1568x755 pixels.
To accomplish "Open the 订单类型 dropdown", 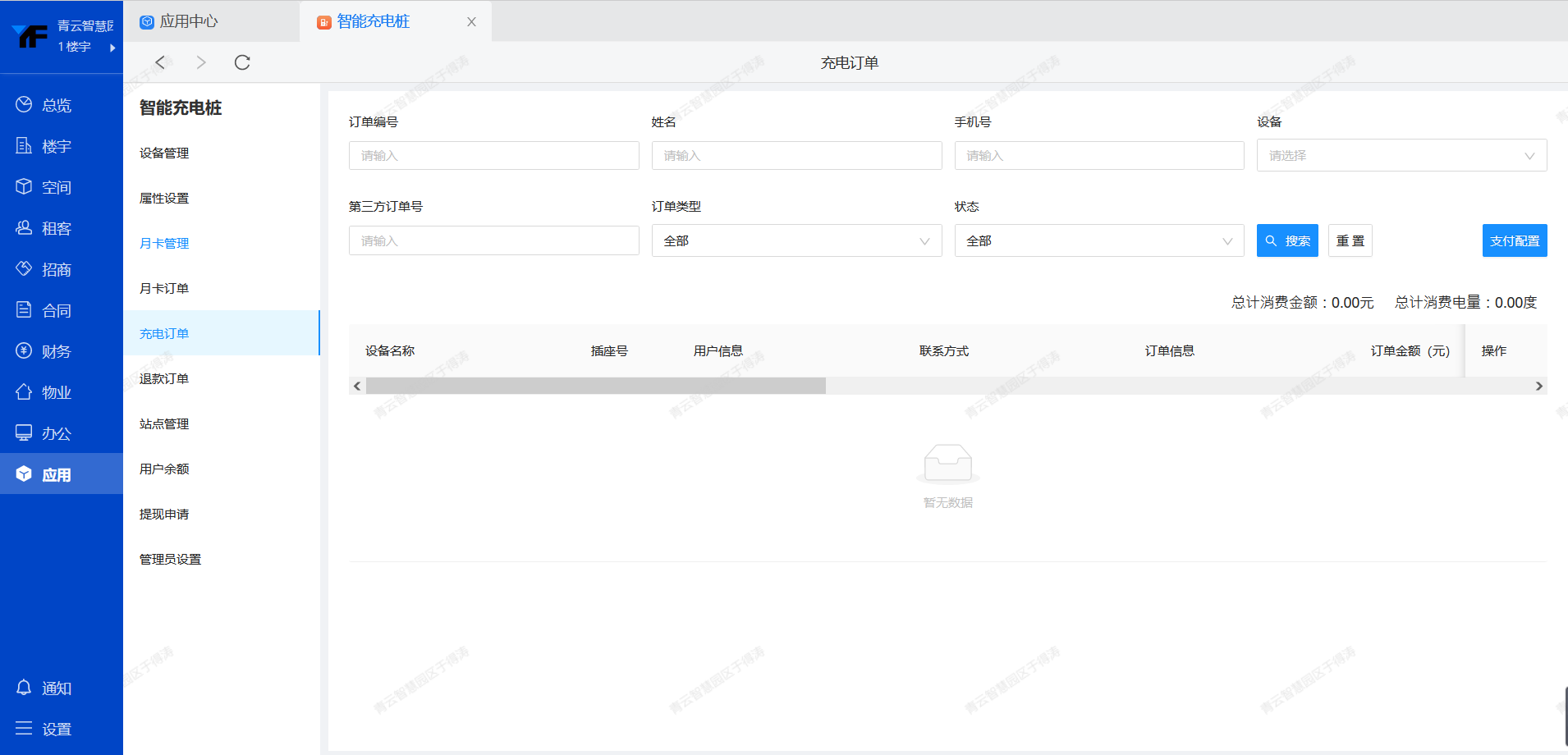I will click(x=796, y=241).
